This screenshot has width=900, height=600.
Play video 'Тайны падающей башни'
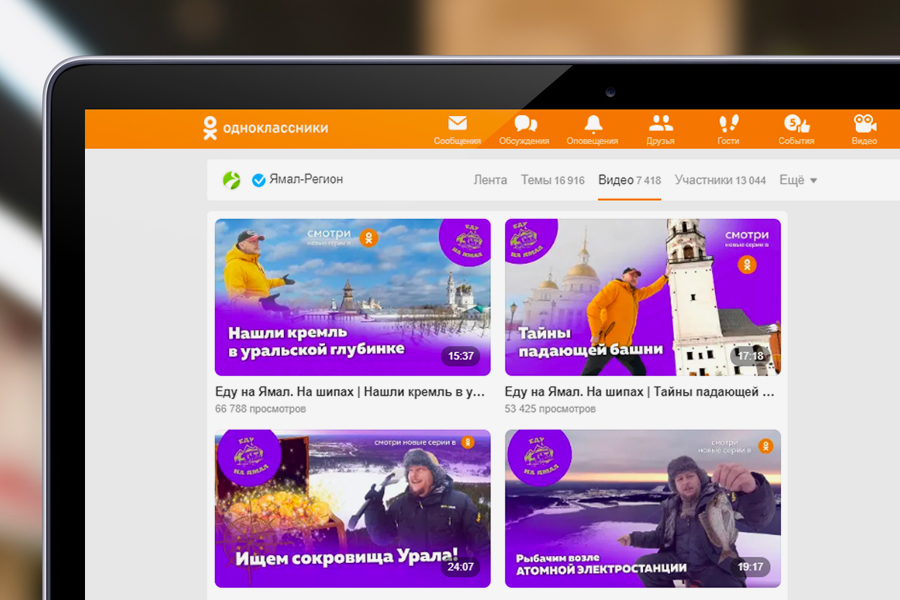(x=643, y=297)
